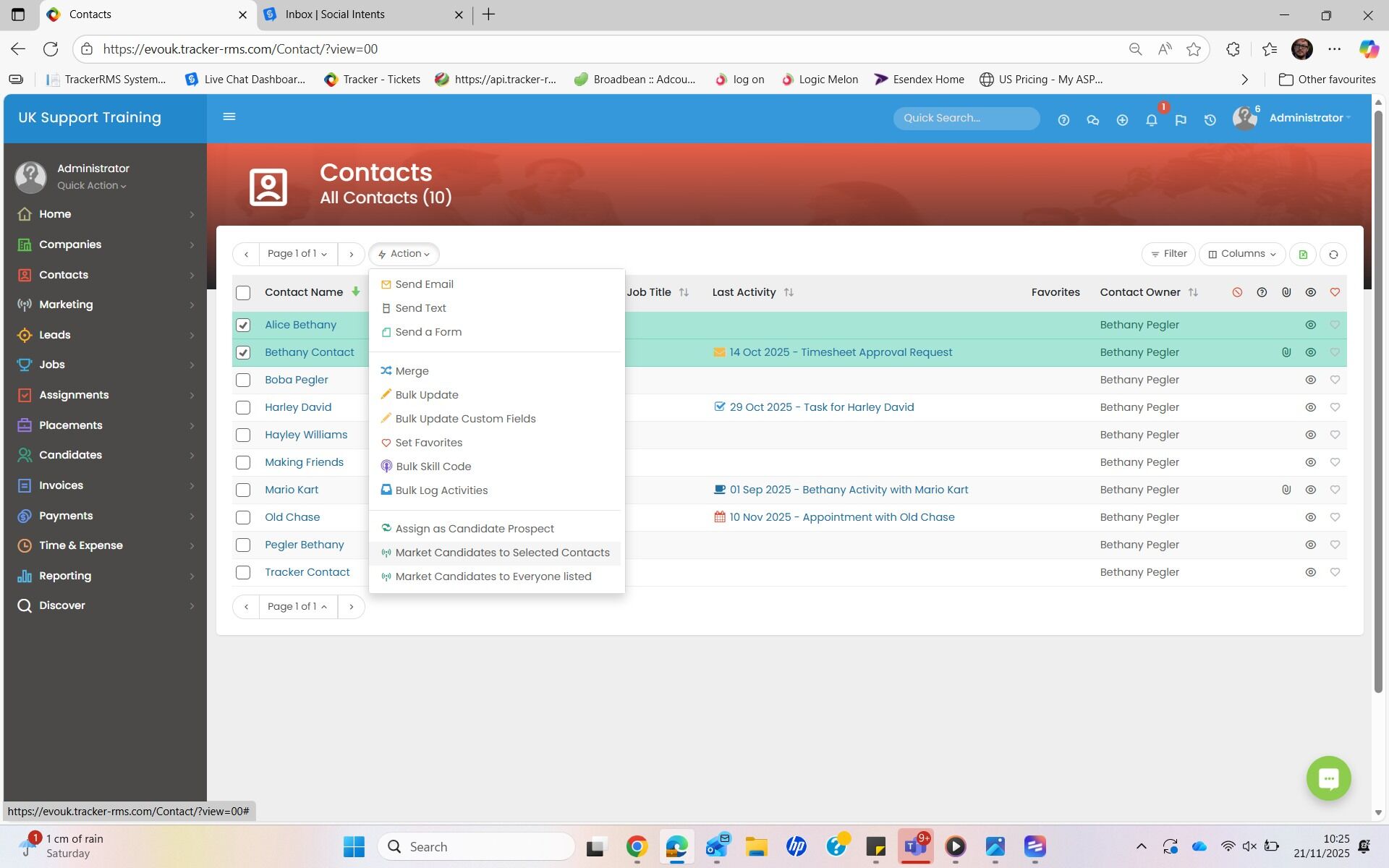Open the recent history clock icon
This screenshot has width=1389, height=868.
click(x=1210, y=120)
